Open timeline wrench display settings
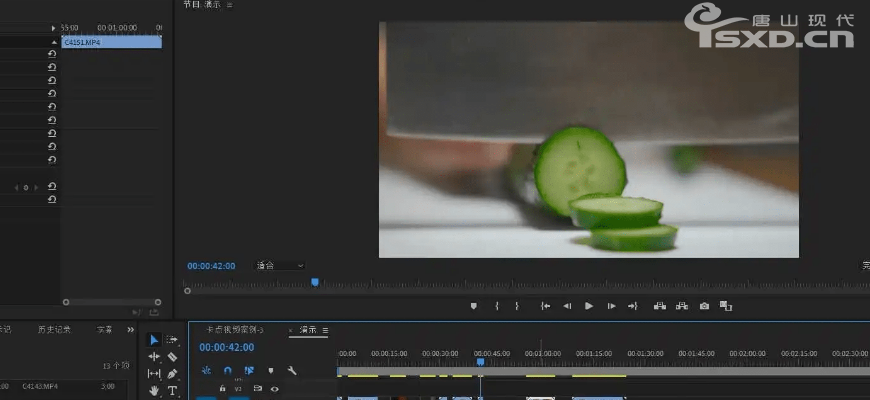Image resolution: width=870 pixels, height=400 pixels. [x=292, y=370]
